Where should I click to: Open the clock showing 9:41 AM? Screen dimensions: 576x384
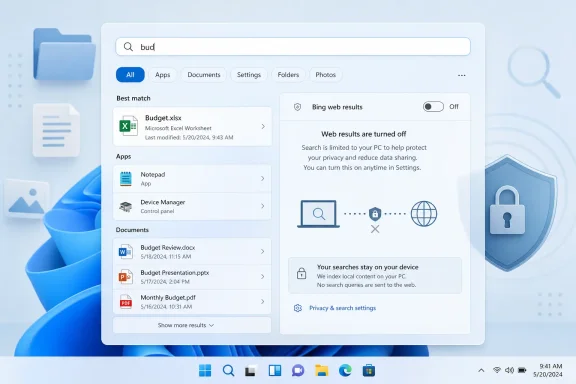(x=548, y=370)
